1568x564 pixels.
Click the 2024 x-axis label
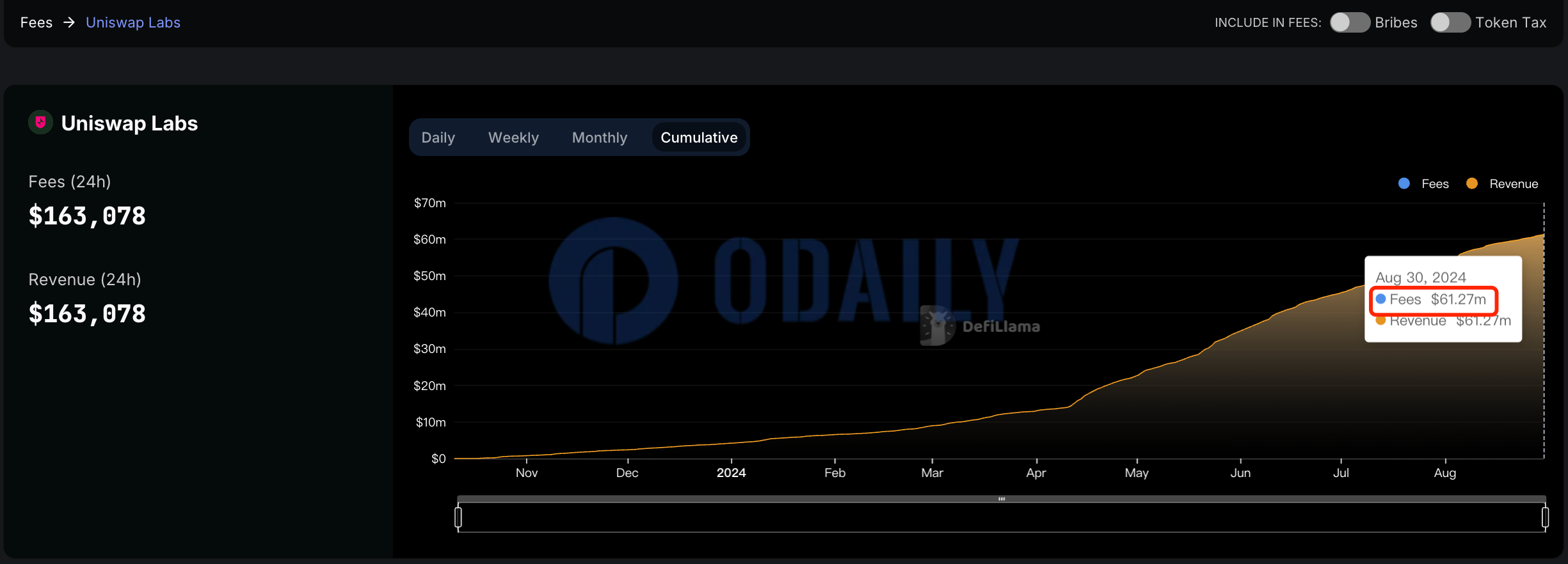(731, 473)
